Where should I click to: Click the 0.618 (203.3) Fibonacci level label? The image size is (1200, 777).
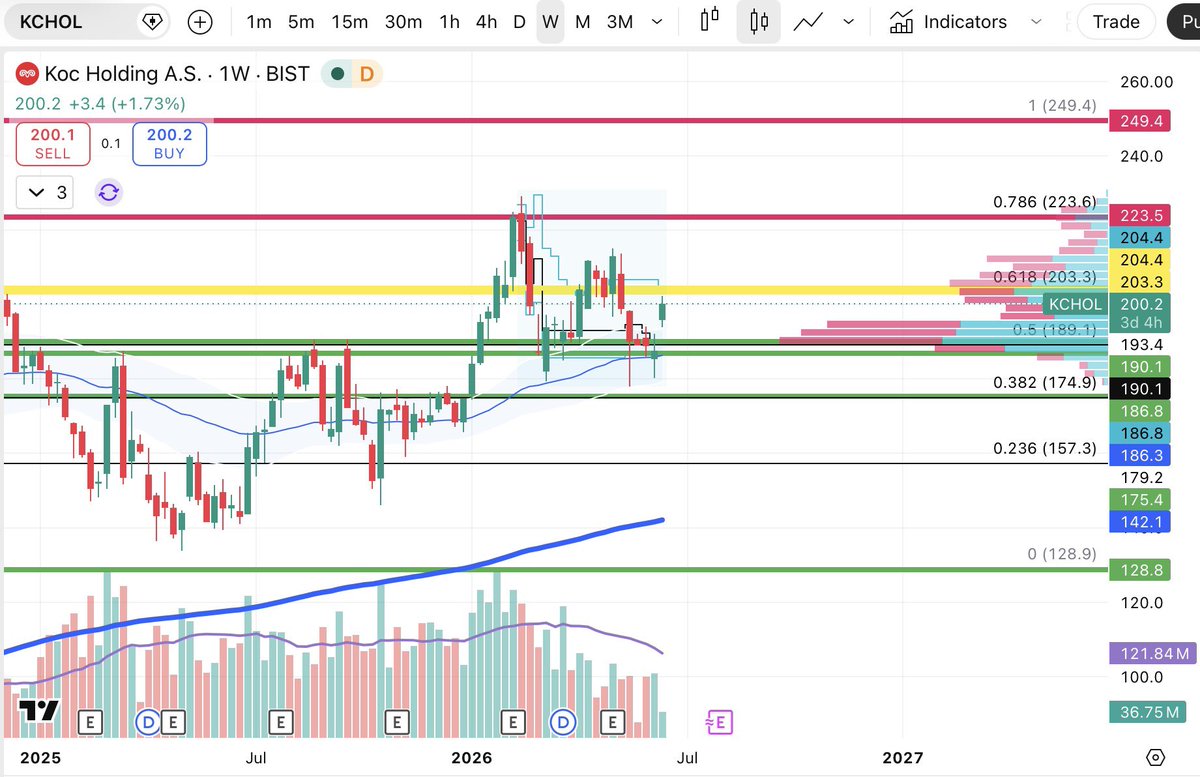[x=1045, y=277]
